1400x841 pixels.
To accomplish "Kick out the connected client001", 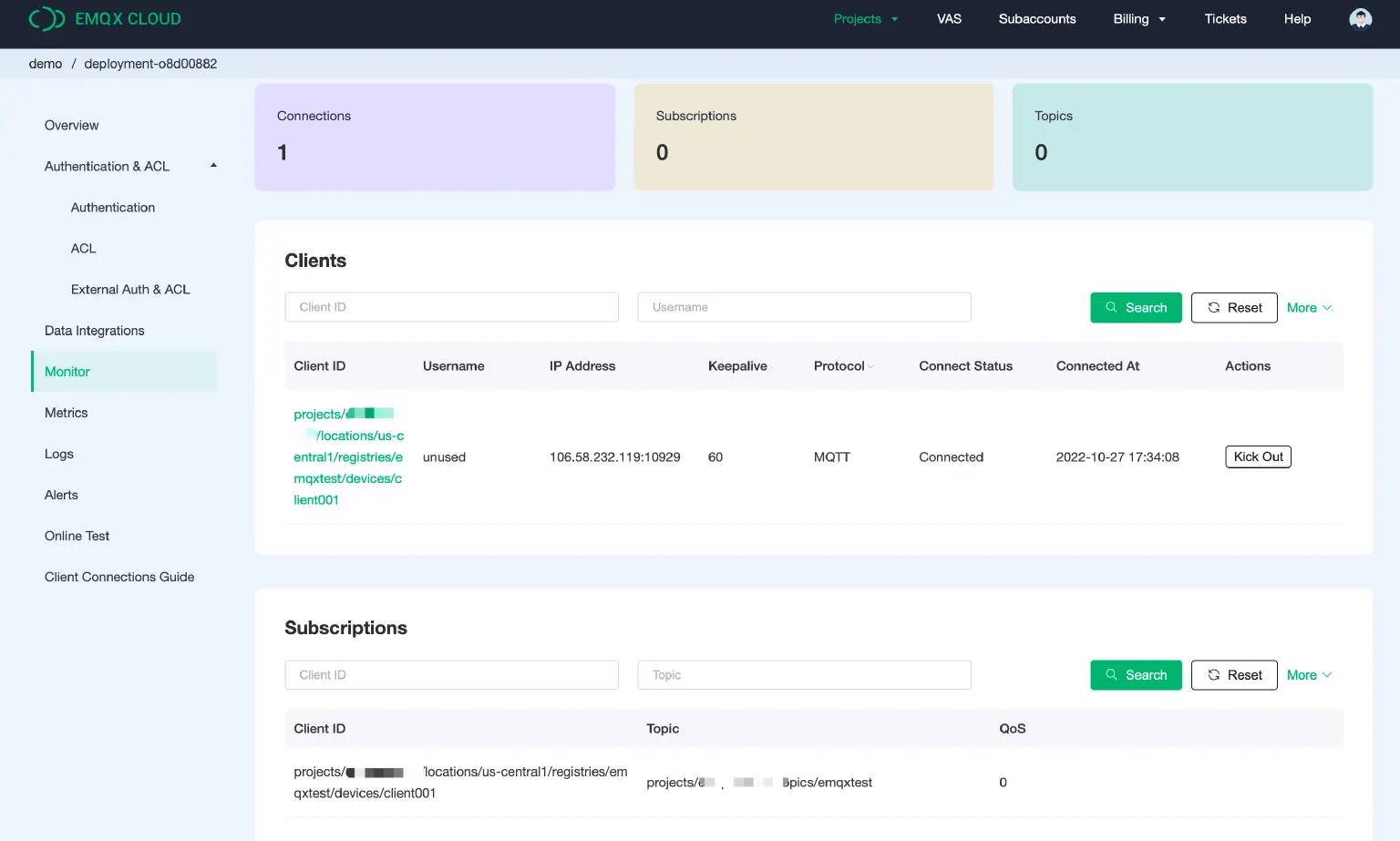I will pyautogui.click(x=1258, y=456).
